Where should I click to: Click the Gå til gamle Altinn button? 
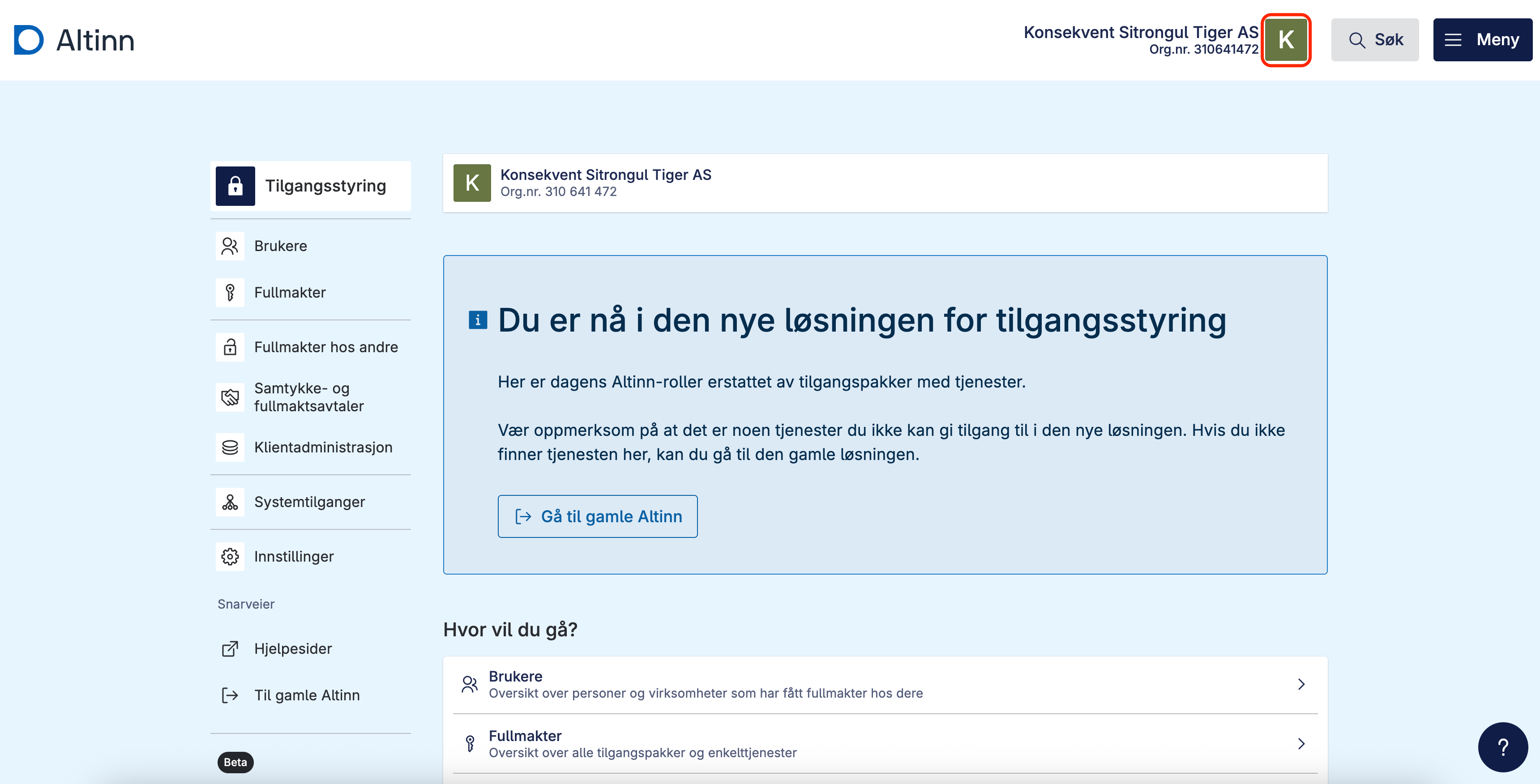(x=597, y=516)
